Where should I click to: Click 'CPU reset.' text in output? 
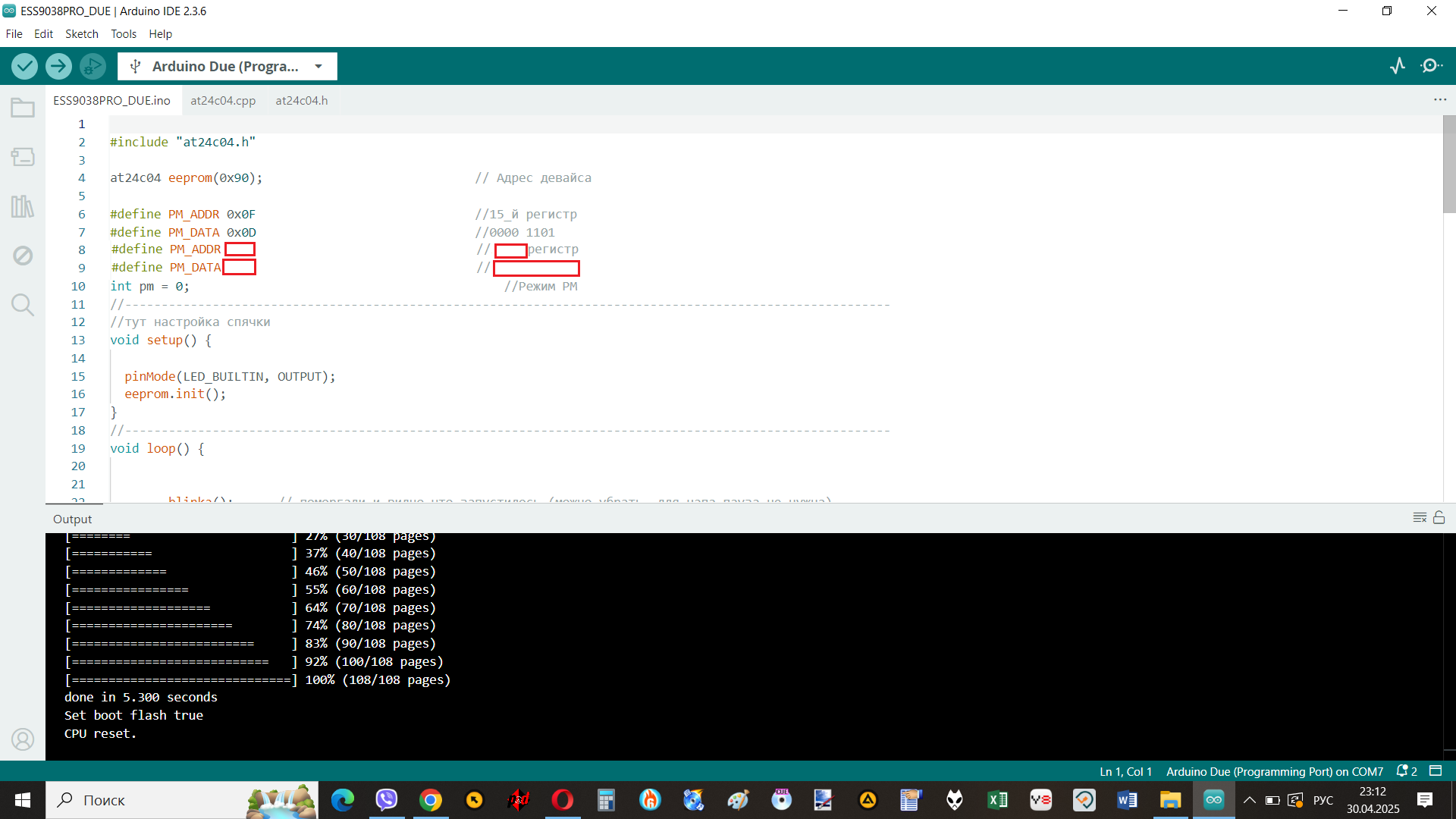100,734
